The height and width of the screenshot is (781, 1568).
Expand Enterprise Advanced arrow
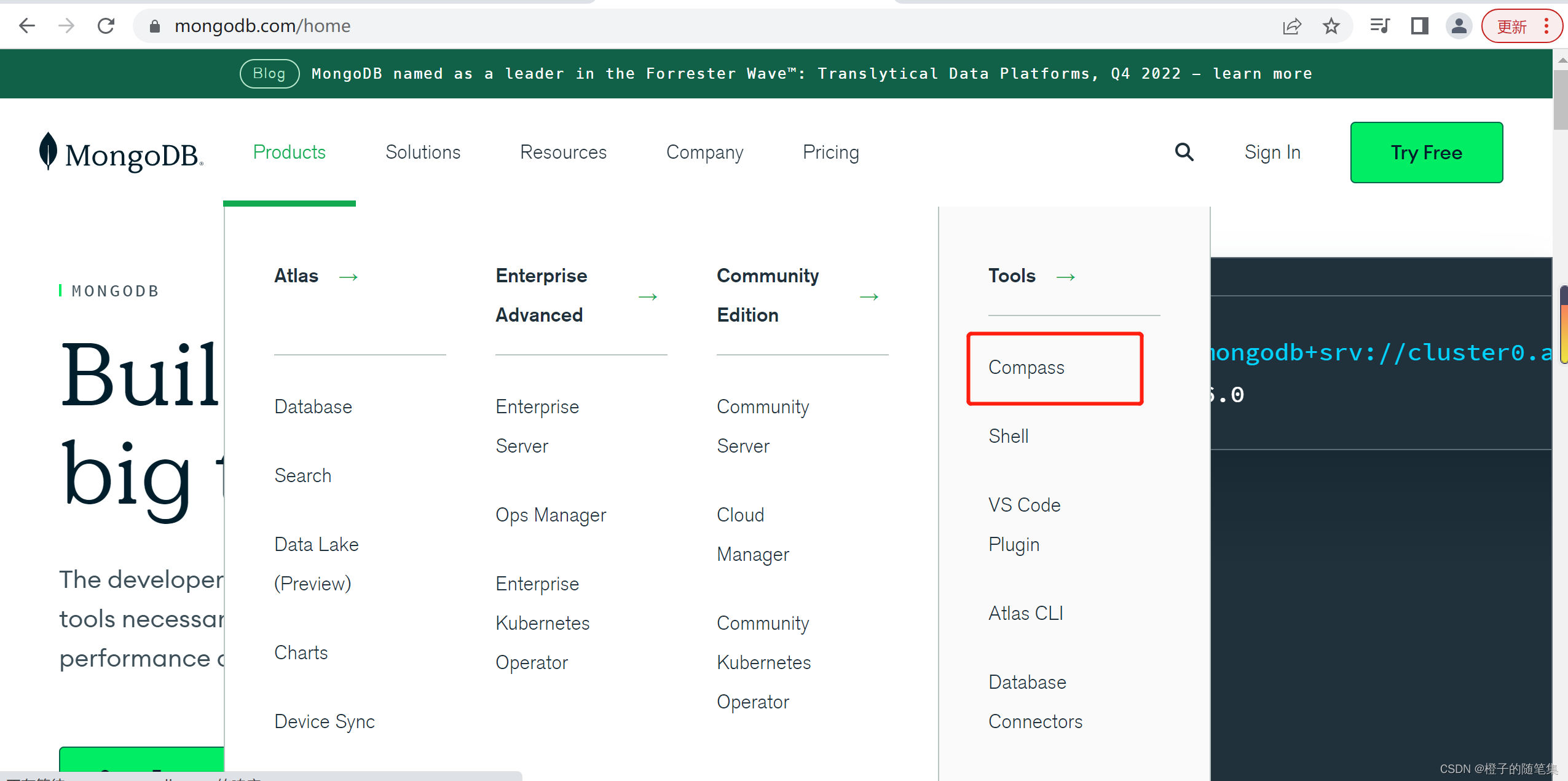click(x=648, y=297)
